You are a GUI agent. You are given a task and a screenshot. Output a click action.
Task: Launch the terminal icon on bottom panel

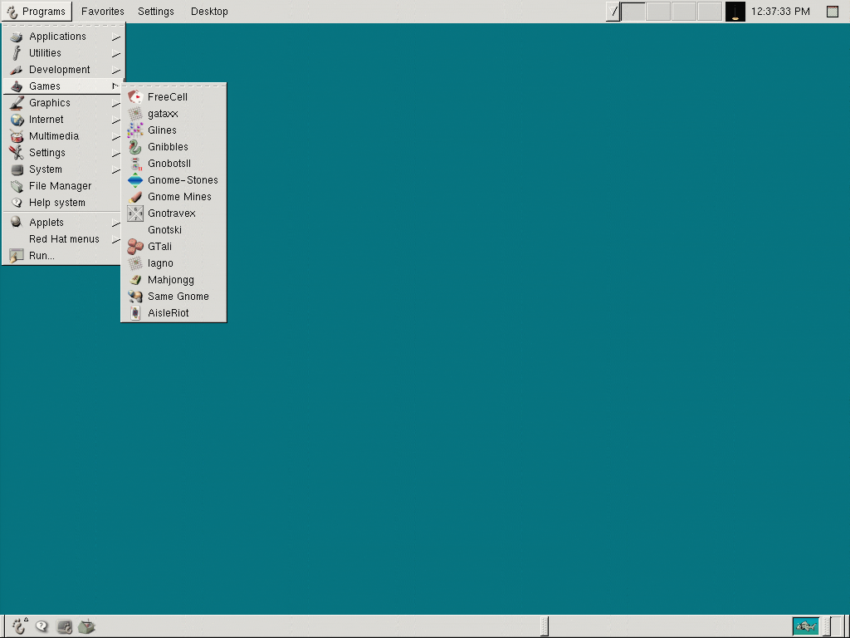click(65, 627)
